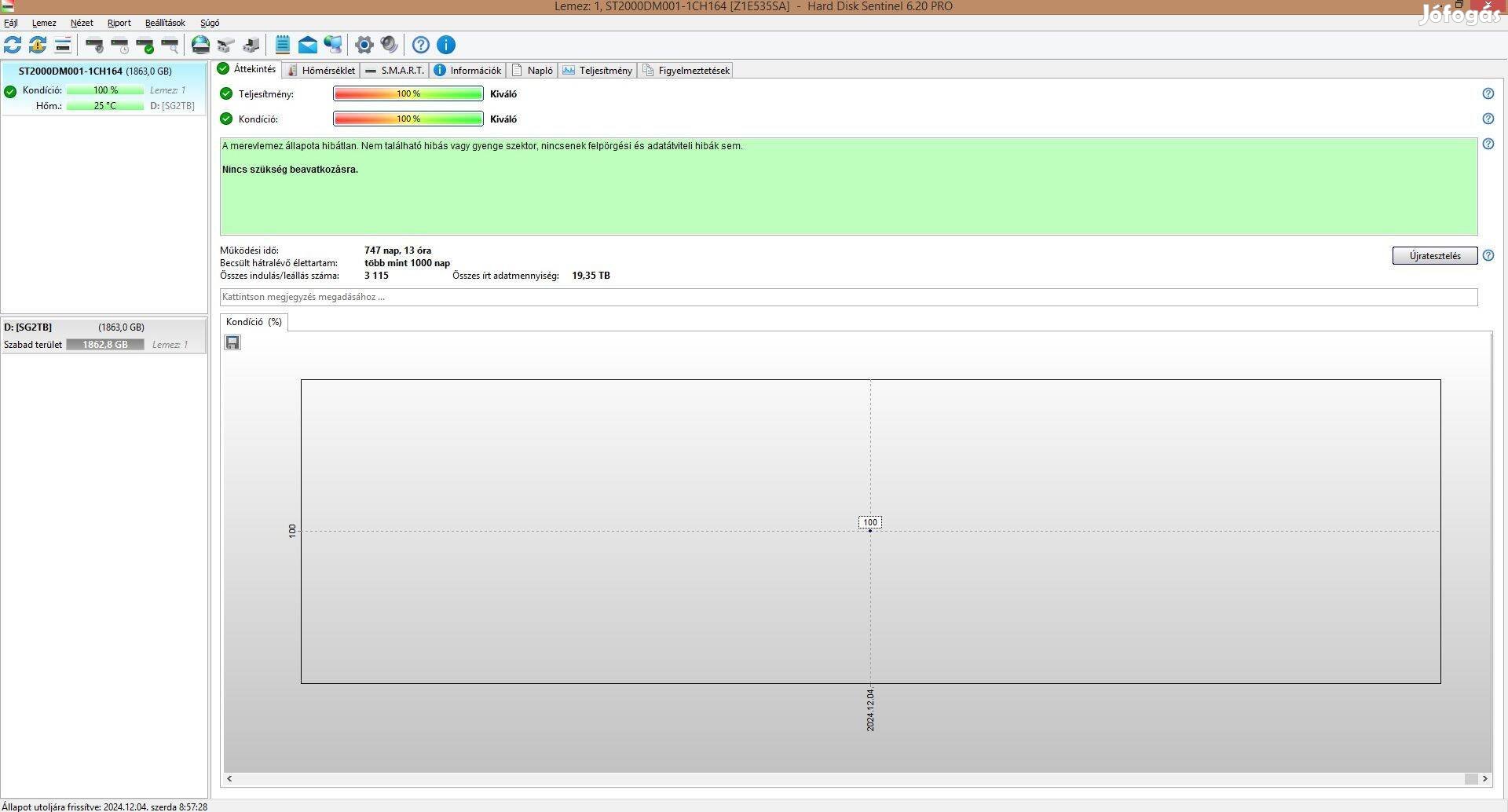Select the Áttekintés tab
Viewport: 1508px width, 812px height.
coord(247,69)
